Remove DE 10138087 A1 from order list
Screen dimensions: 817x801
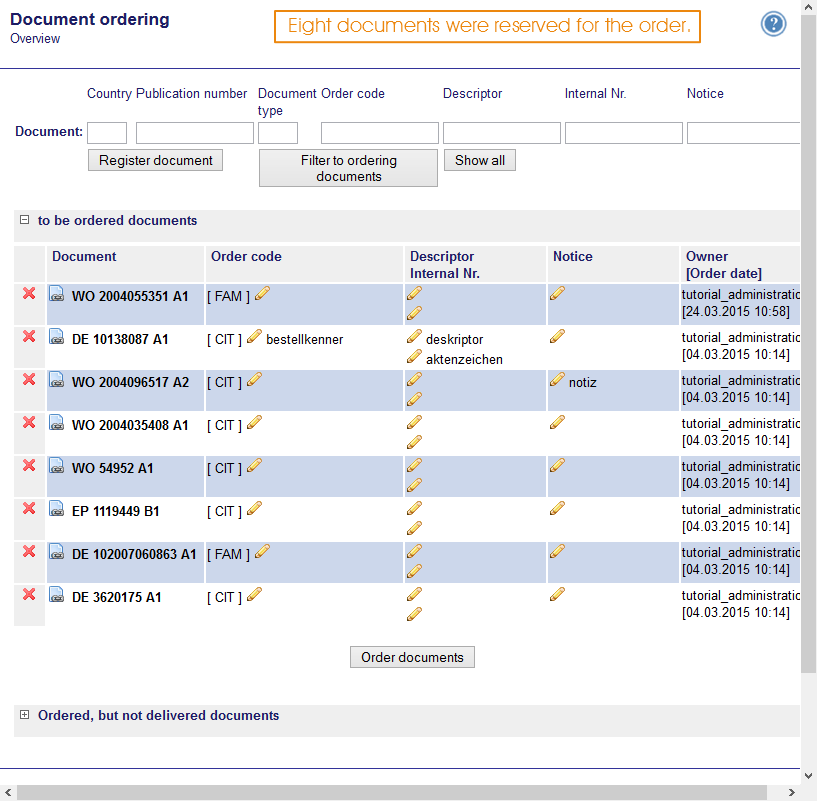pyautogui.click(x=29, y=337)
